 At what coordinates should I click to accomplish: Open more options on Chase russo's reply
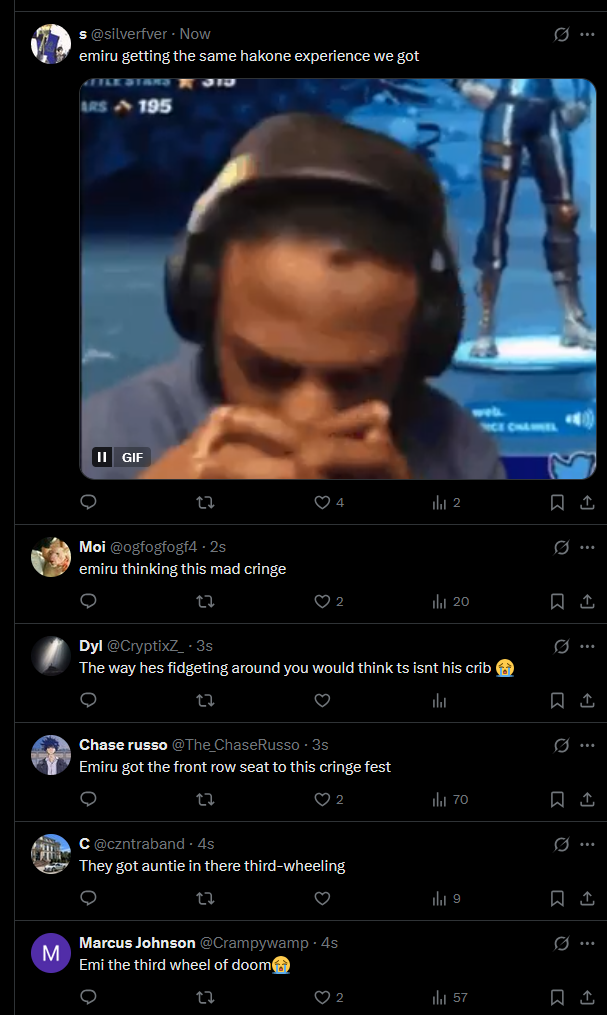tap(588, 746)
